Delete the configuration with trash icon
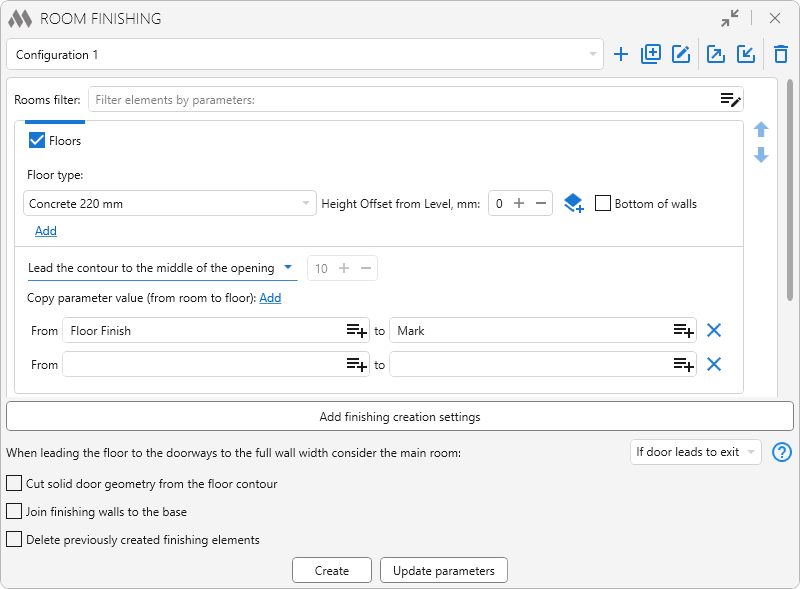Viewport: 800px width, 589px height. pos(781,54)
